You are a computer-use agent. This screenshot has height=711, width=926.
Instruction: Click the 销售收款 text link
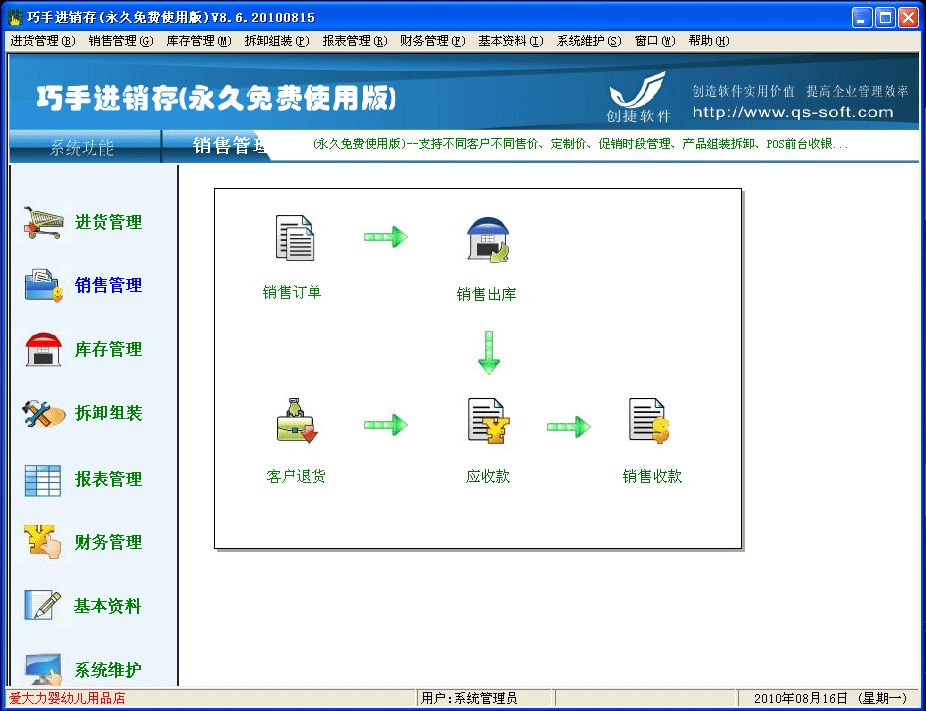tap(653, 476)
